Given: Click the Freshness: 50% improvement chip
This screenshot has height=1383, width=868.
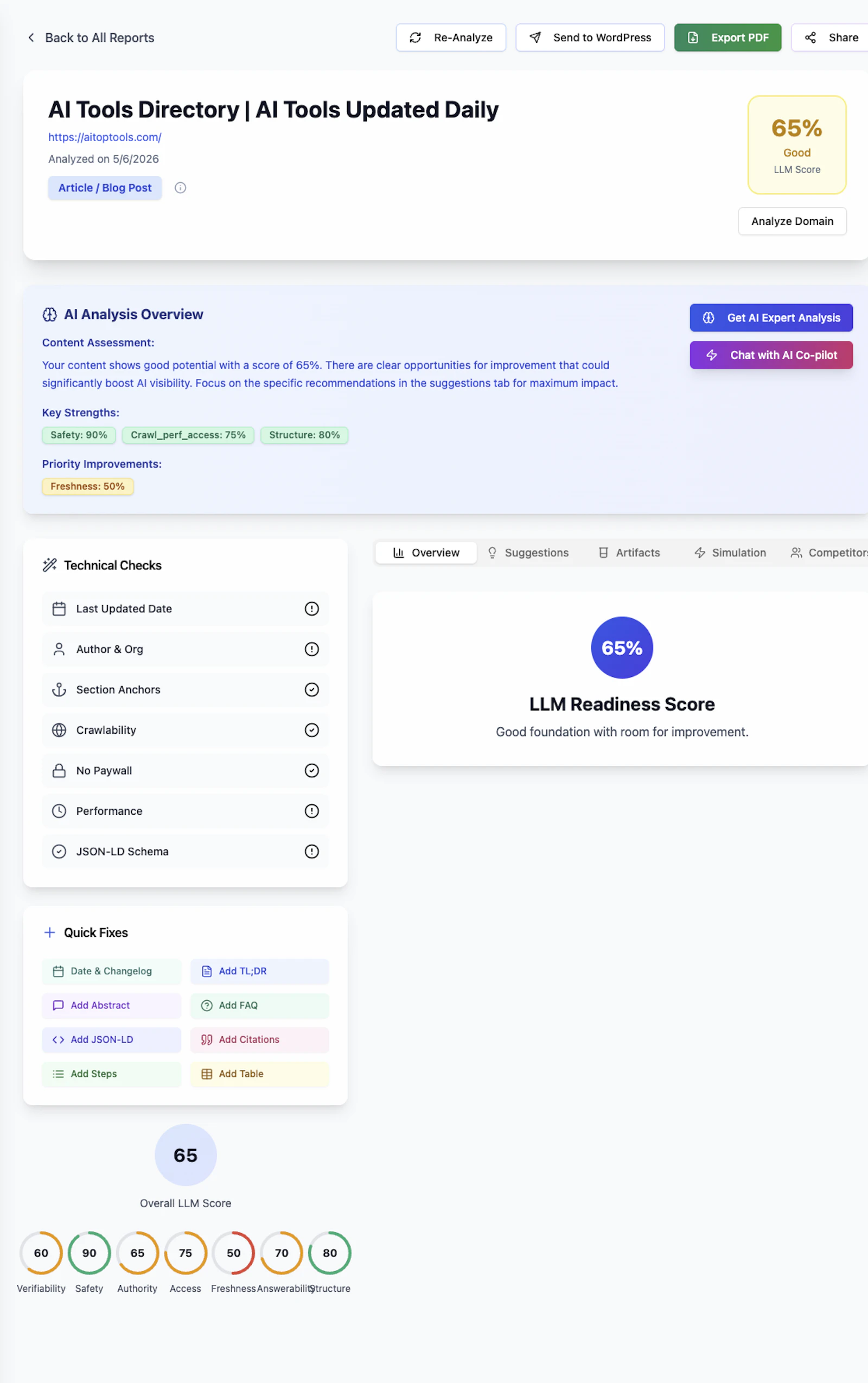Looking at the screenshot, I should [87, 486].
